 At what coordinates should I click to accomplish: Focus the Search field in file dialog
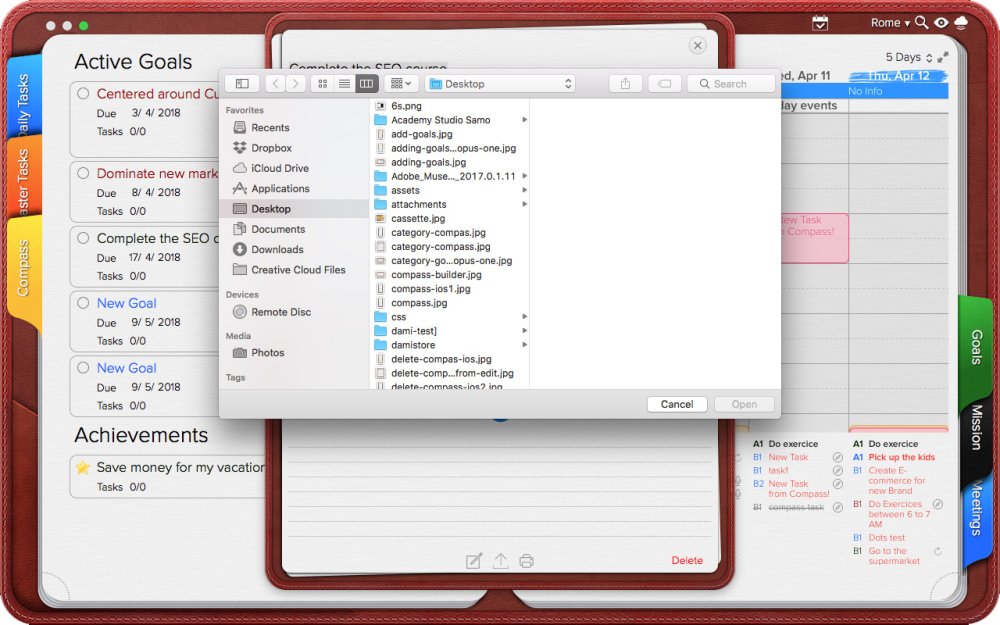[731, 84]
